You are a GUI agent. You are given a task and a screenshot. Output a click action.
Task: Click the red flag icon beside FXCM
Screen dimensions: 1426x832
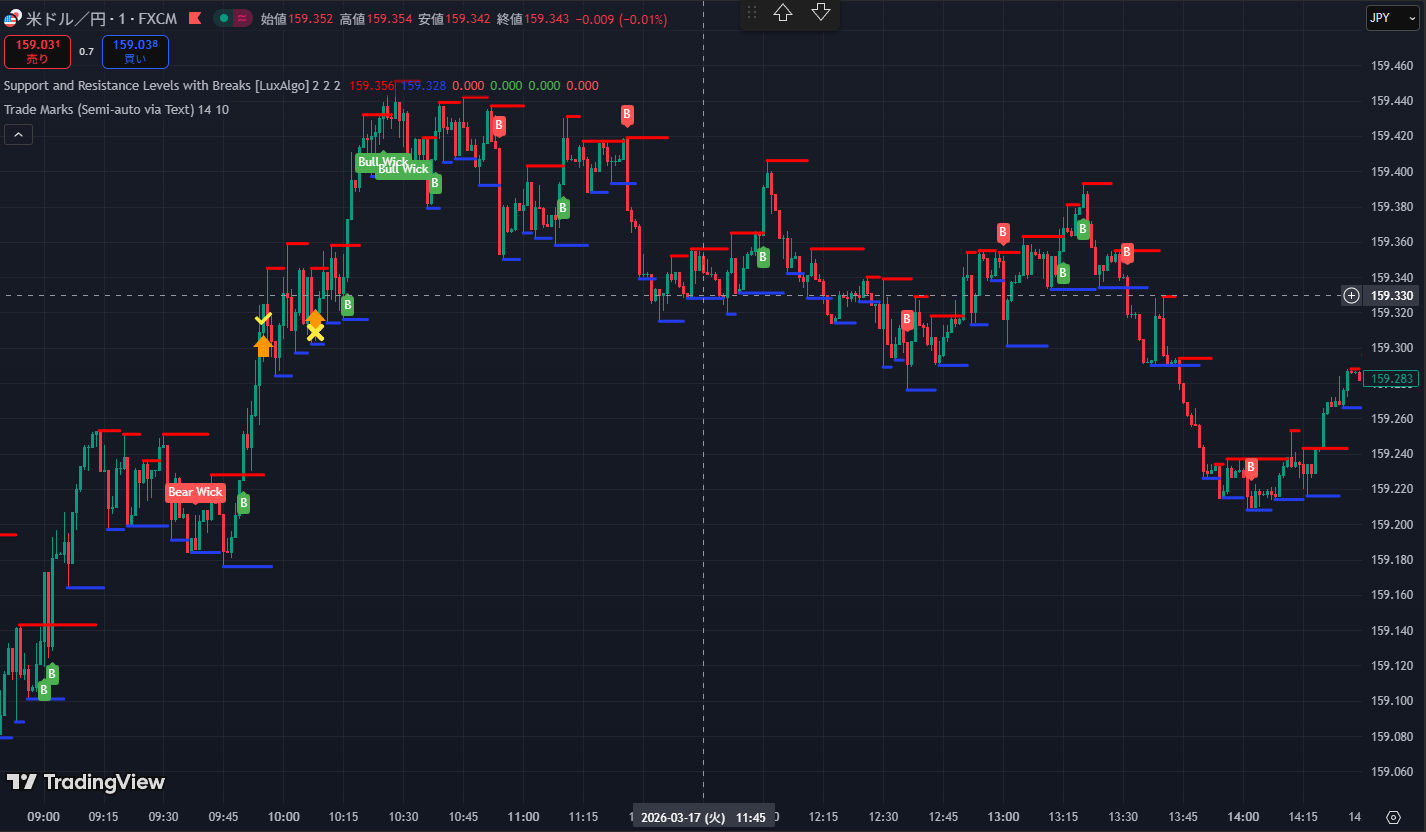[x=194, y=18]
